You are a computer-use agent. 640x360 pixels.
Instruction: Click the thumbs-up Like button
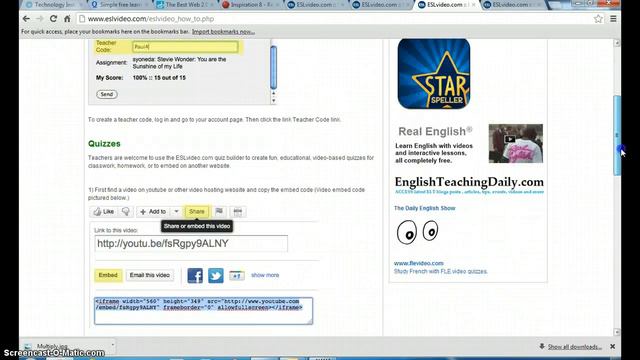(x=103, y=211)
